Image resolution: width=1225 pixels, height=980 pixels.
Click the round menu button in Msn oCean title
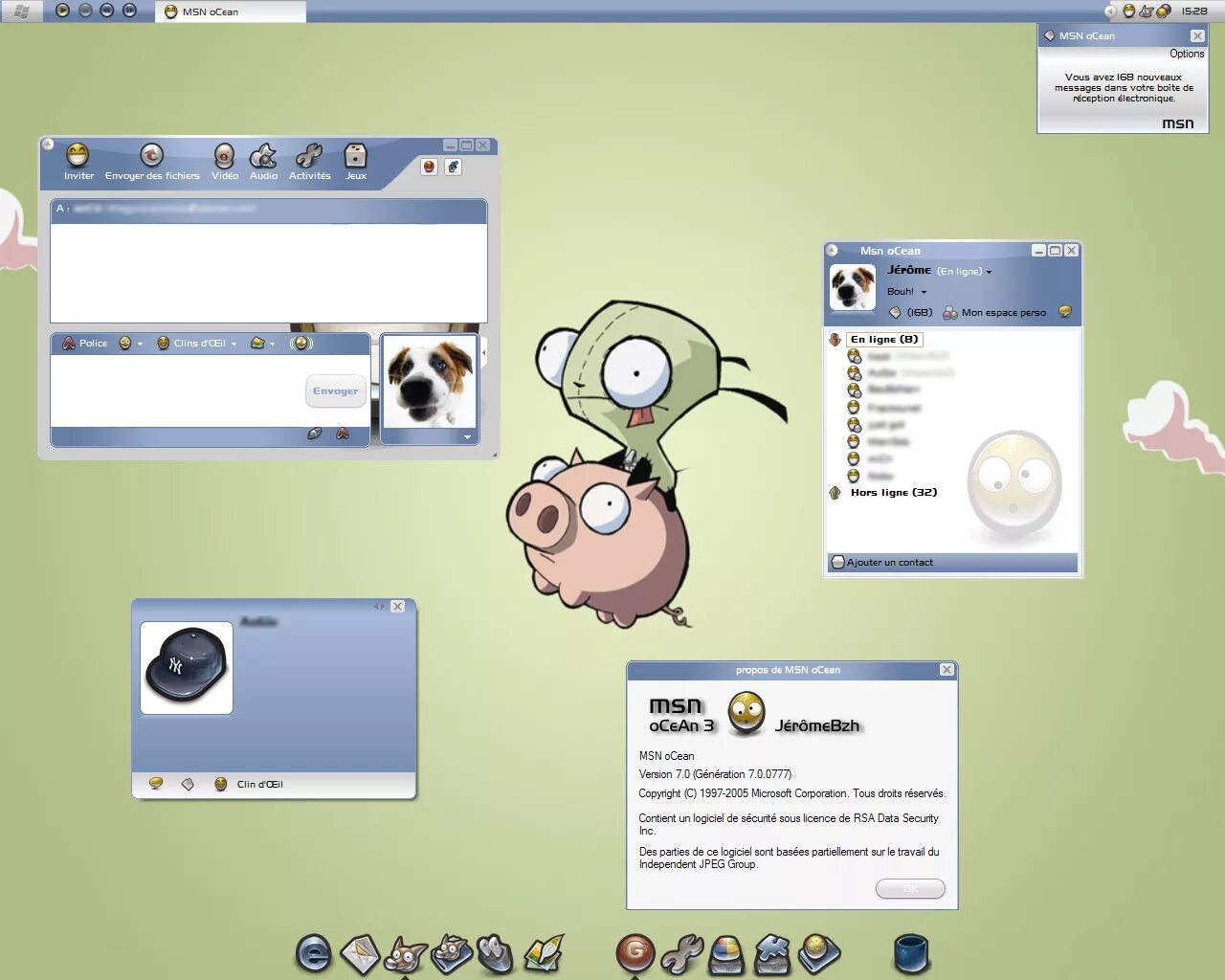[833, 250]
